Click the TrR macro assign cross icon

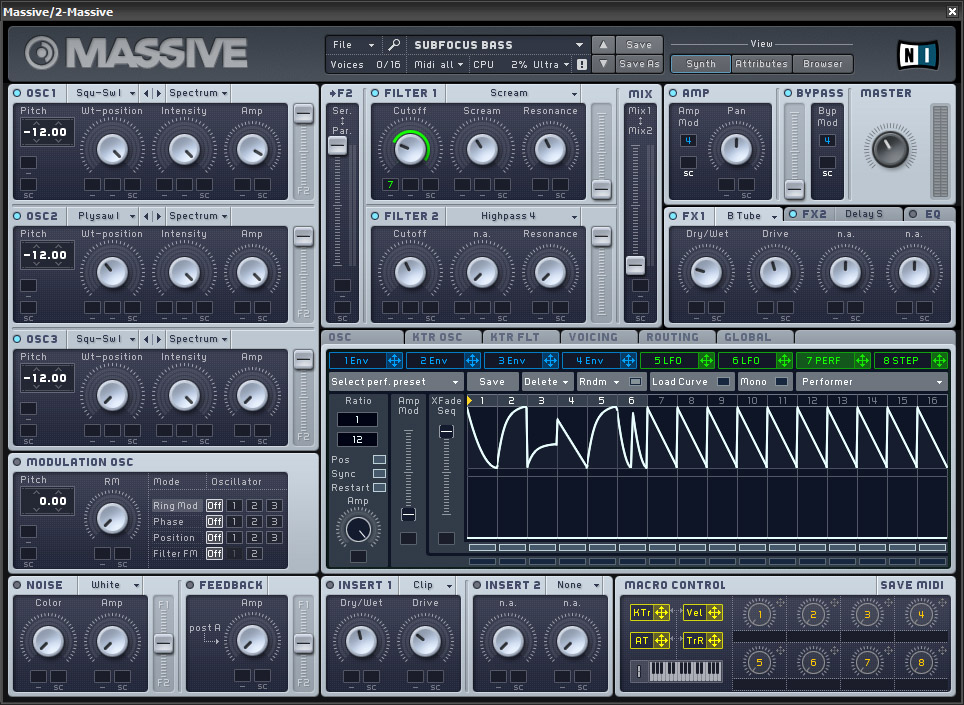point(714,640)
